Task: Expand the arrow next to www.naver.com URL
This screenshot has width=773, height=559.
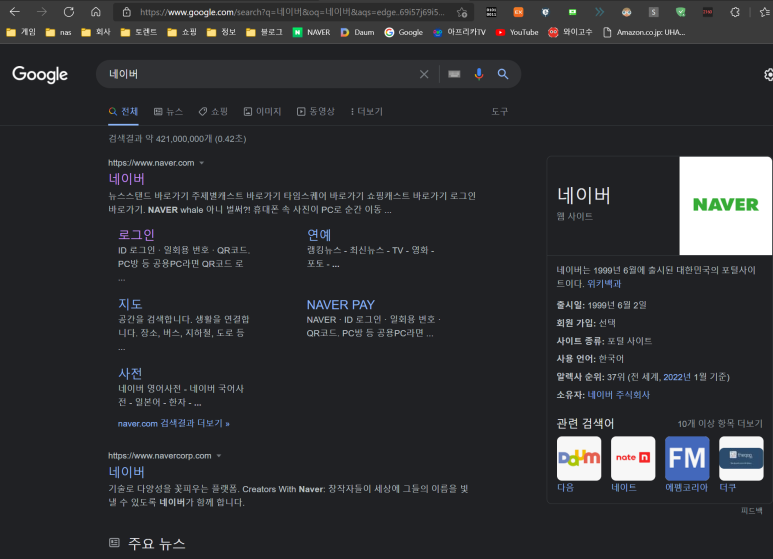Action: point(202,163)
